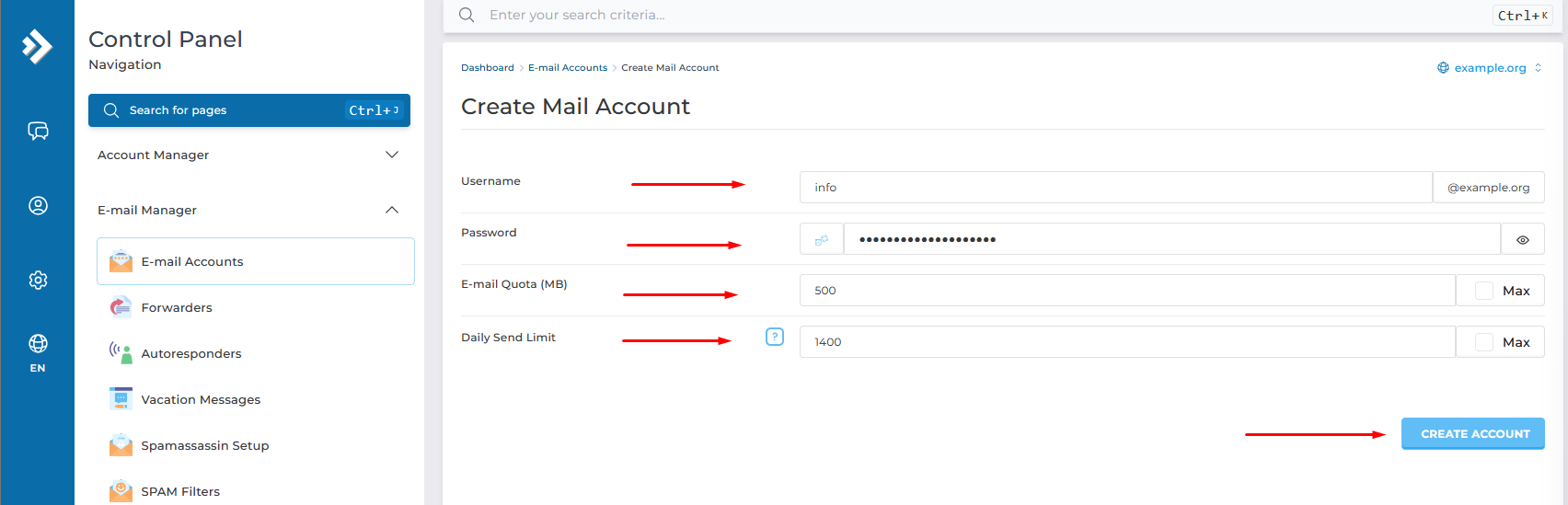1568x505 pixels.
Task: Open the user profile sidebar icon
Action: 38,205
